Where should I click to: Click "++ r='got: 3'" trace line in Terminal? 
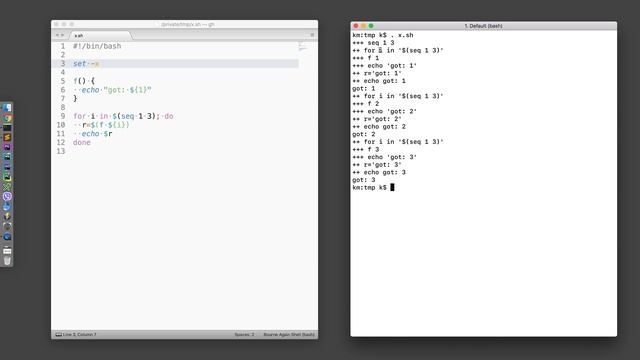pyautogui.click(x=377, y=164)
